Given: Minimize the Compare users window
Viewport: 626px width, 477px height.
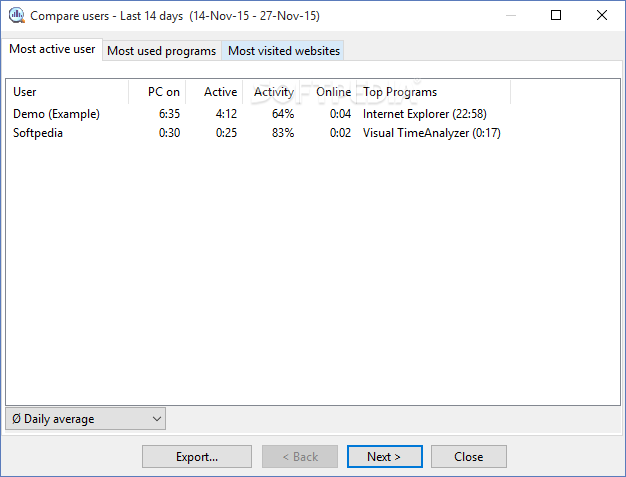Looking at the screenshot, I should [x=511, y=16].
